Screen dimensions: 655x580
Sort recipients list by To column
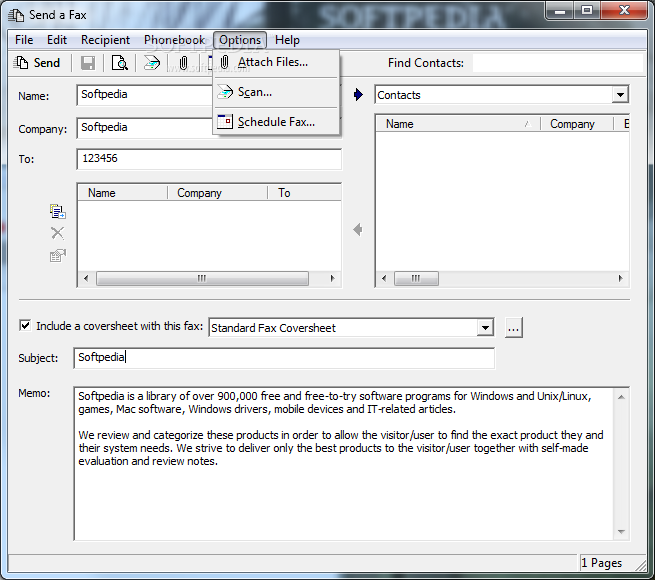[x=305, y=193]
